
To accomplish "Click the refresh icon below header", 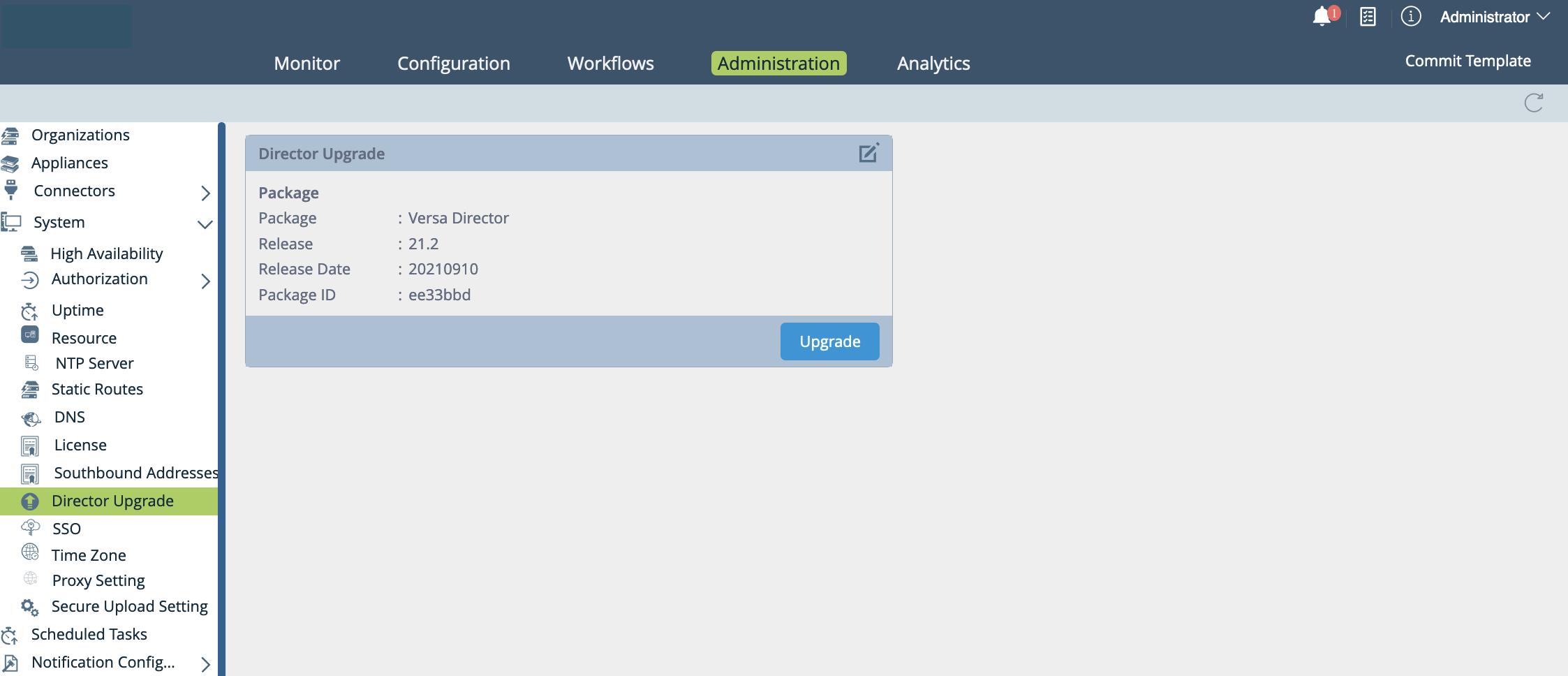I will (1533, 103).
